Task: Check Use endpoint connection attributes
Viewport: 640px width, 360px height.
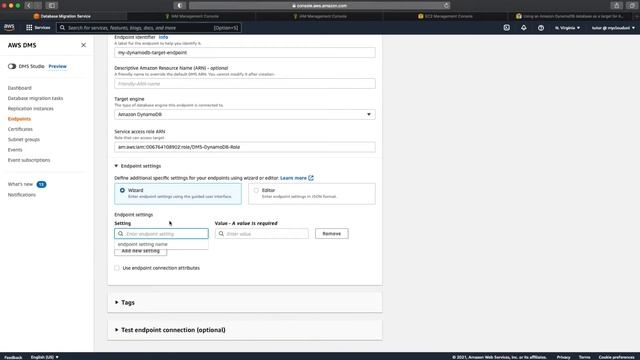Action: click(117, 268)
